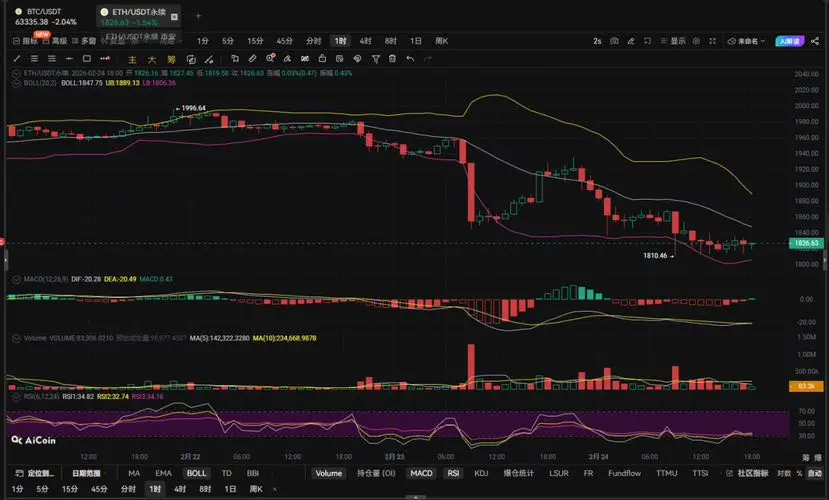Click the lock drawings icon
829x500 pixels.
point(322,59)
